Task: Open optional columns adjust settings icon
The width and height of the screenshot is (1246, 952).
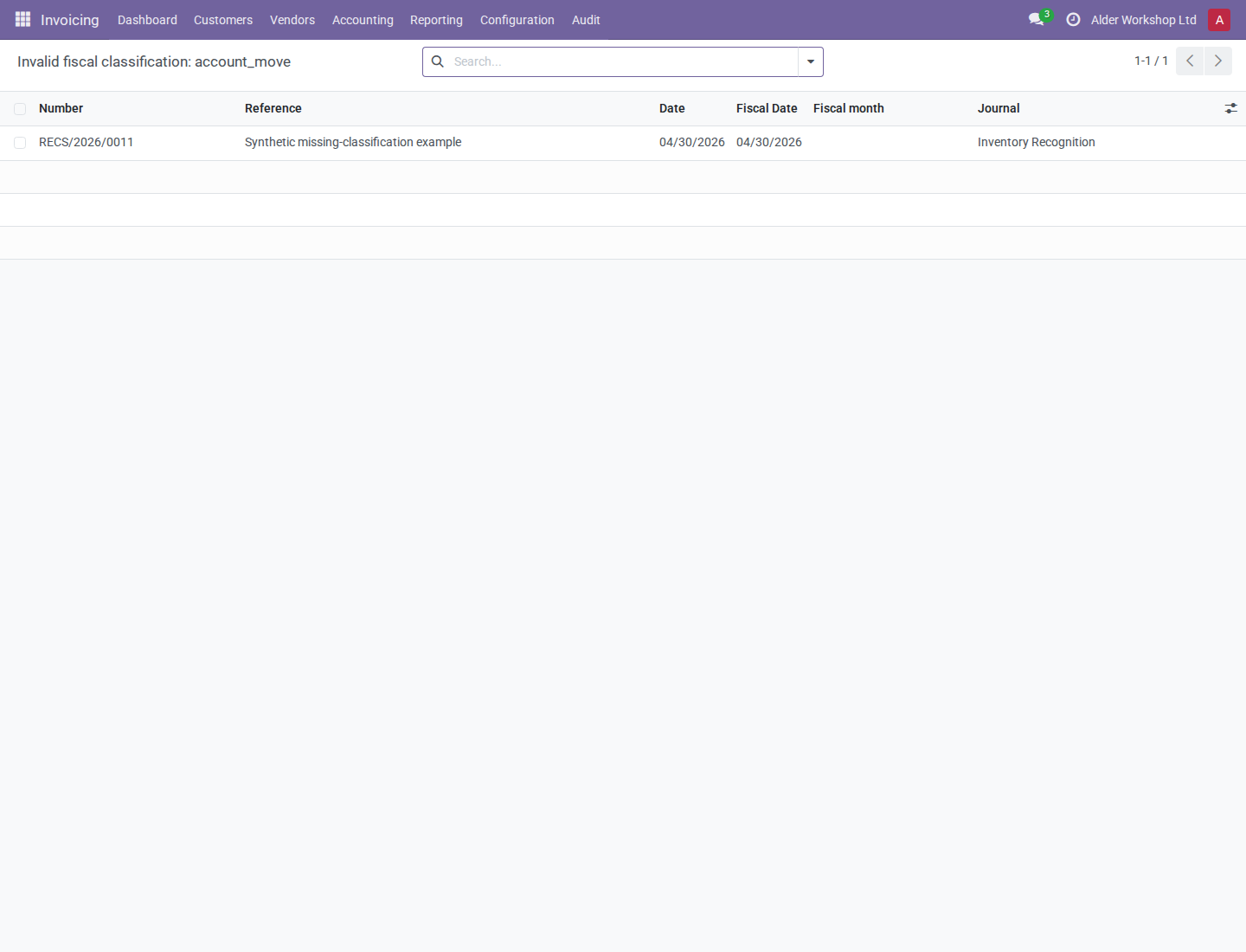Action: tap(1230, 108)
